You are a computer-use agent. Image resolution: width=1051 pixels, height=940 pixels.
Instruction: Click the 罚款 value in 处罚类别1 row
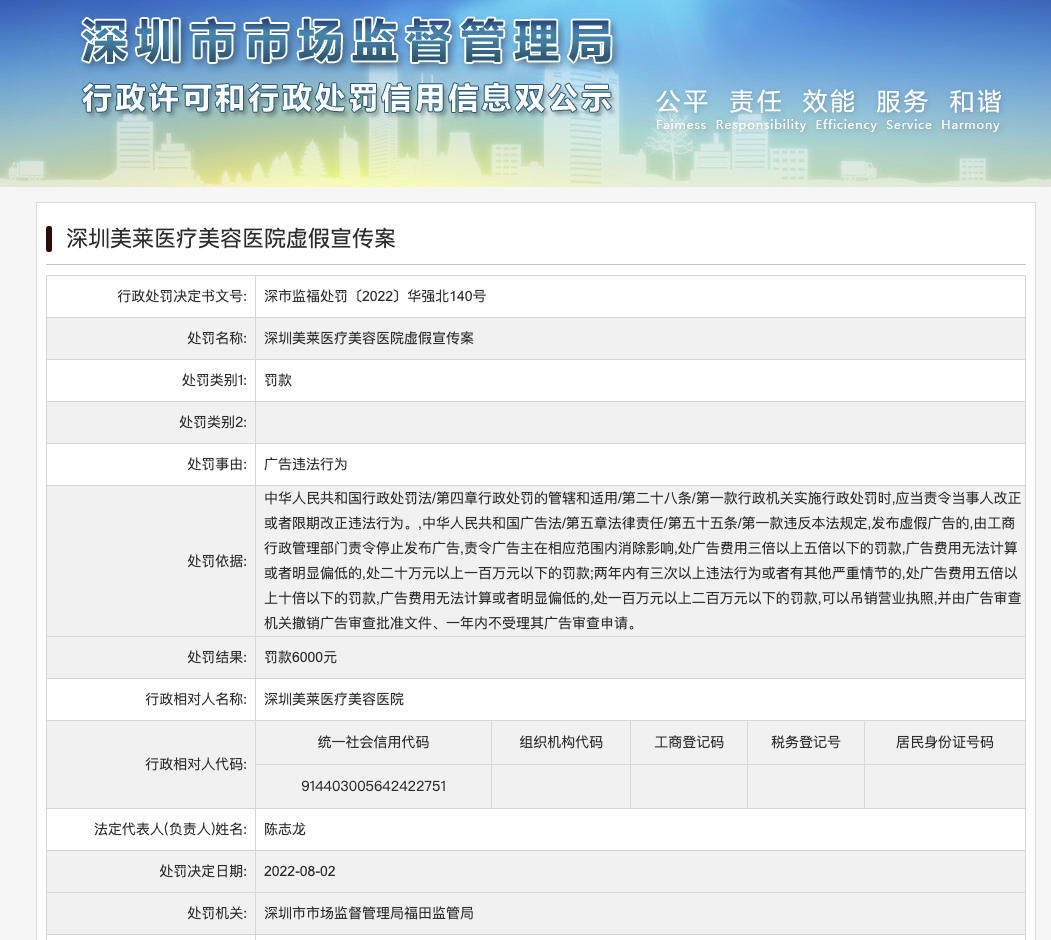[278, 380]
